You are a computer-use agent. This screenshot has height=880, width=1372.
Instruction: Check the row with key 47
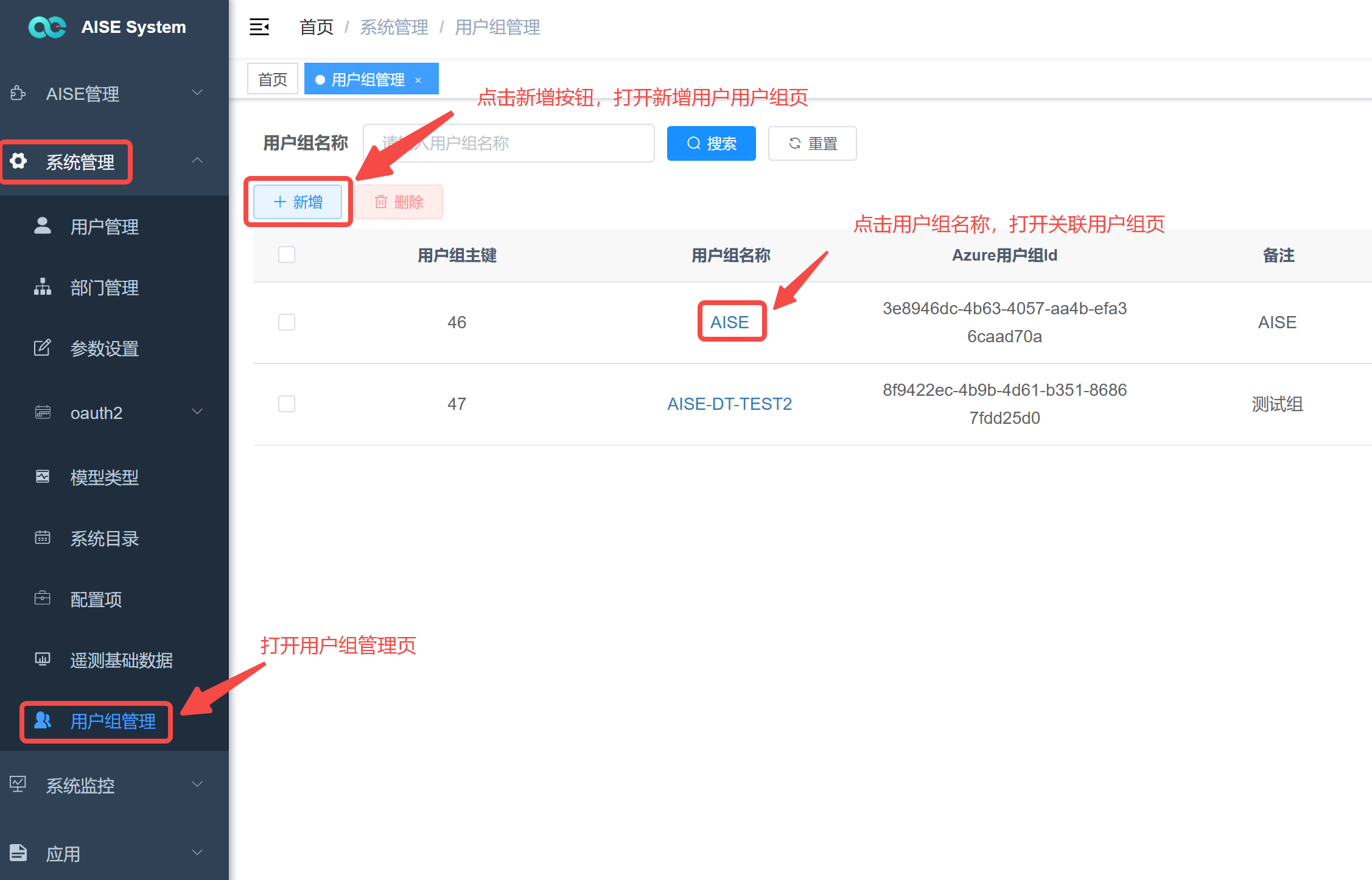pyautogui.click(x=287, y=404)
